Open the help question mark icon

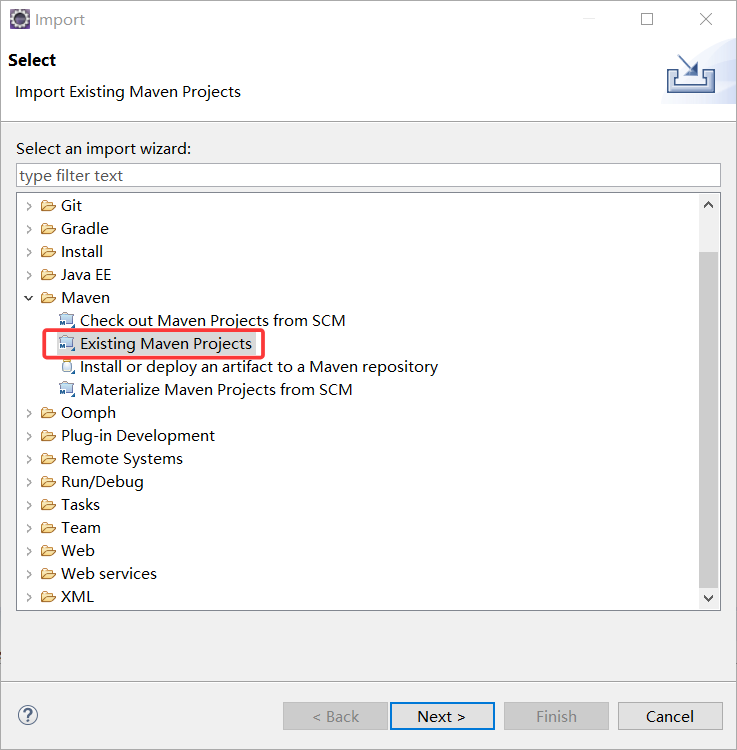28,716
